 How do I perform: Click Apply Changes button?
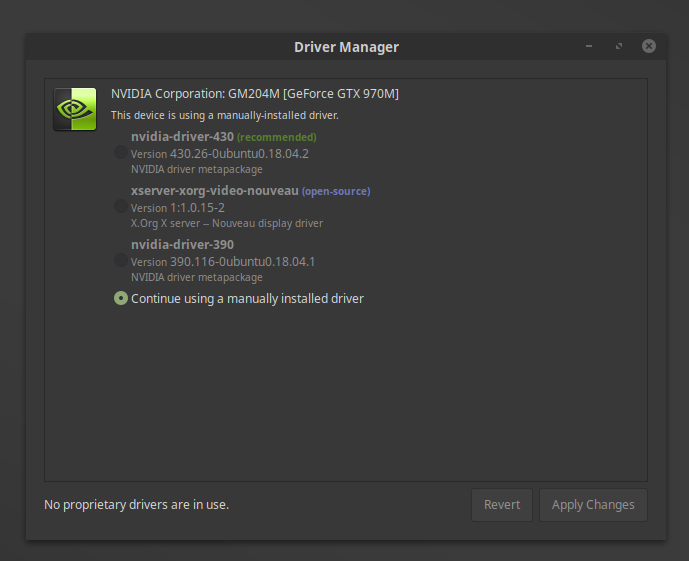(593, 505)
